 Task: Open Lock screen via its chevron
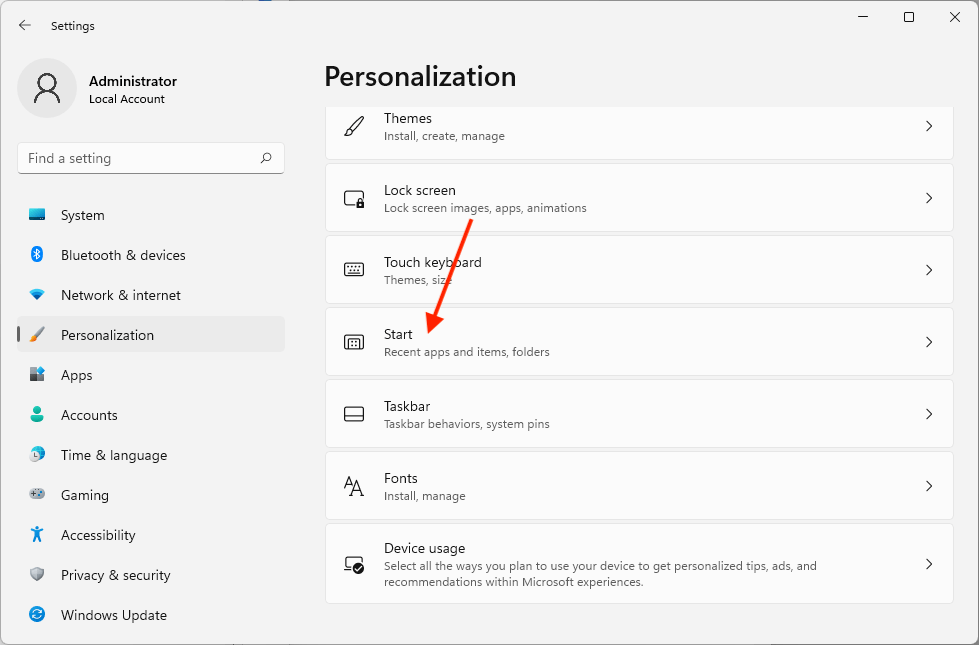click(x=929, y=198)
